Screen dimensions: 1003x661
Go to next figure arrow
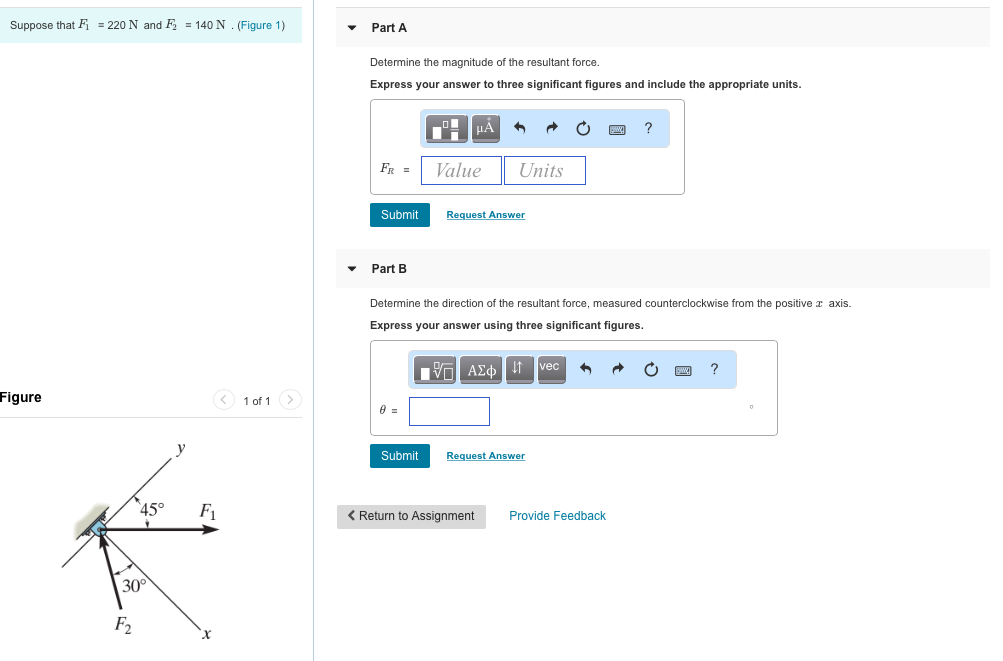click(x=290, y=400)
